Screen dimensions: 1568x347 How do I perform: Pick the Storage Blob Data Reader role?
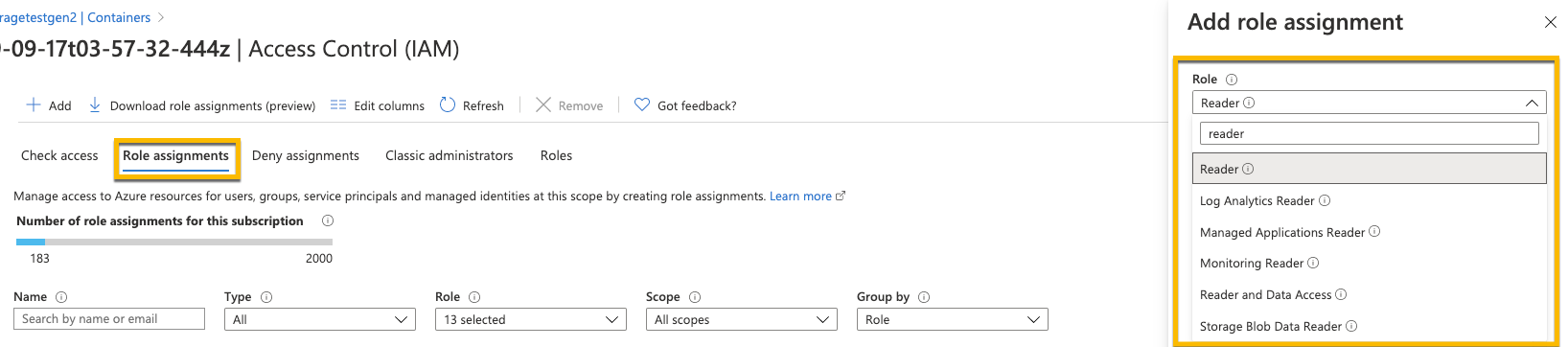coord(1370,326)
